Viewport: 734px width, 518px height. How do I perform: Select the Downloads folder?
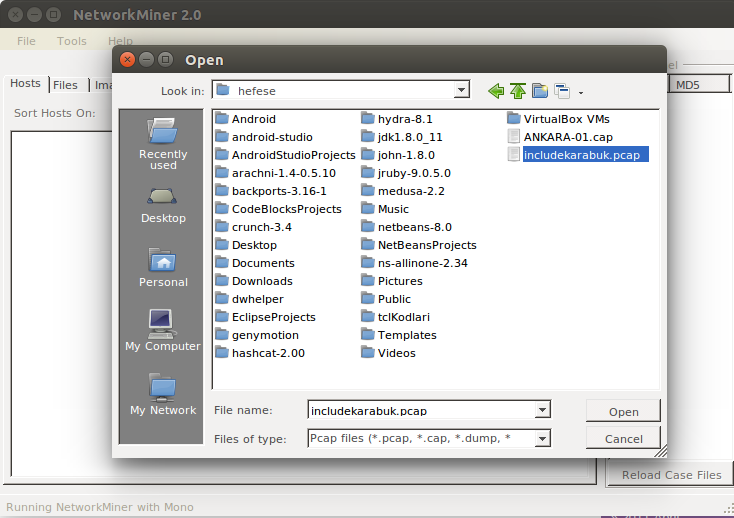(x=254, y=281)
